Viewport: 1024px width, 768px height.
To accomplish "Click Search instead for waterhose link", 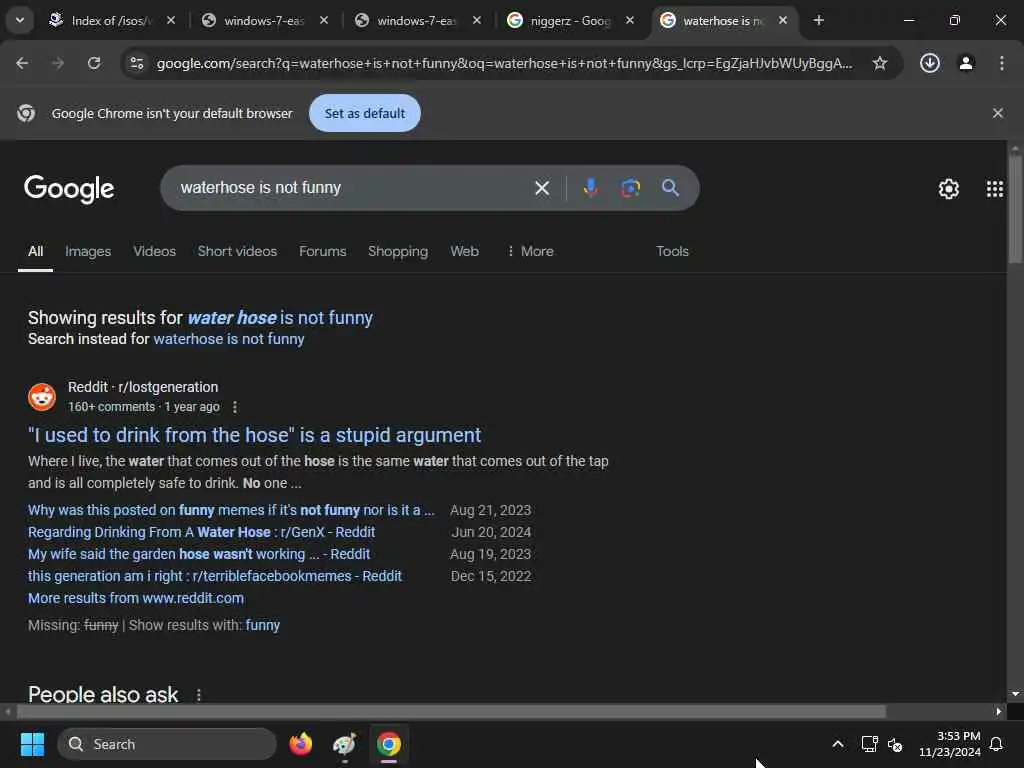I will [229, 339].
